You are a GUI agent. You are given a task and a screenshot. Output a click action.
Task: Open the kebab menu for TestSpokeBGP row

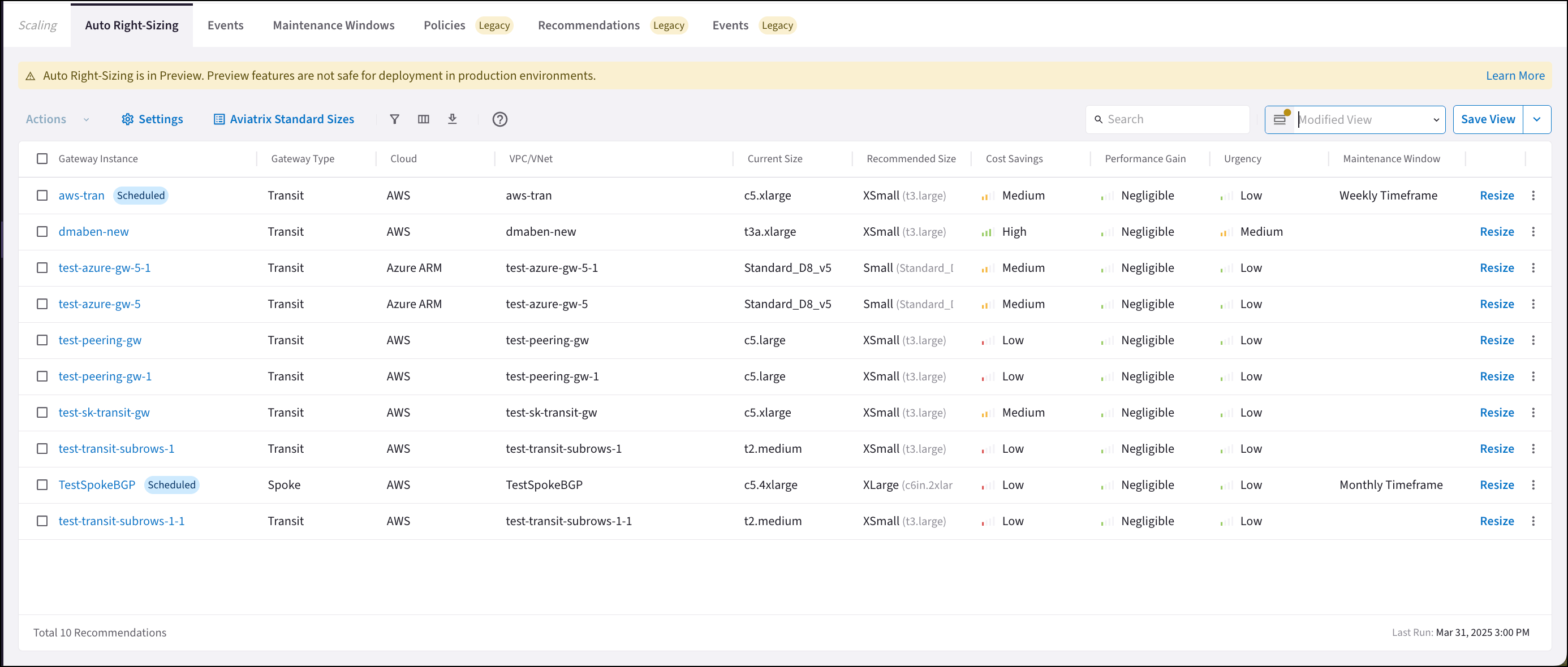[1533, 484]
